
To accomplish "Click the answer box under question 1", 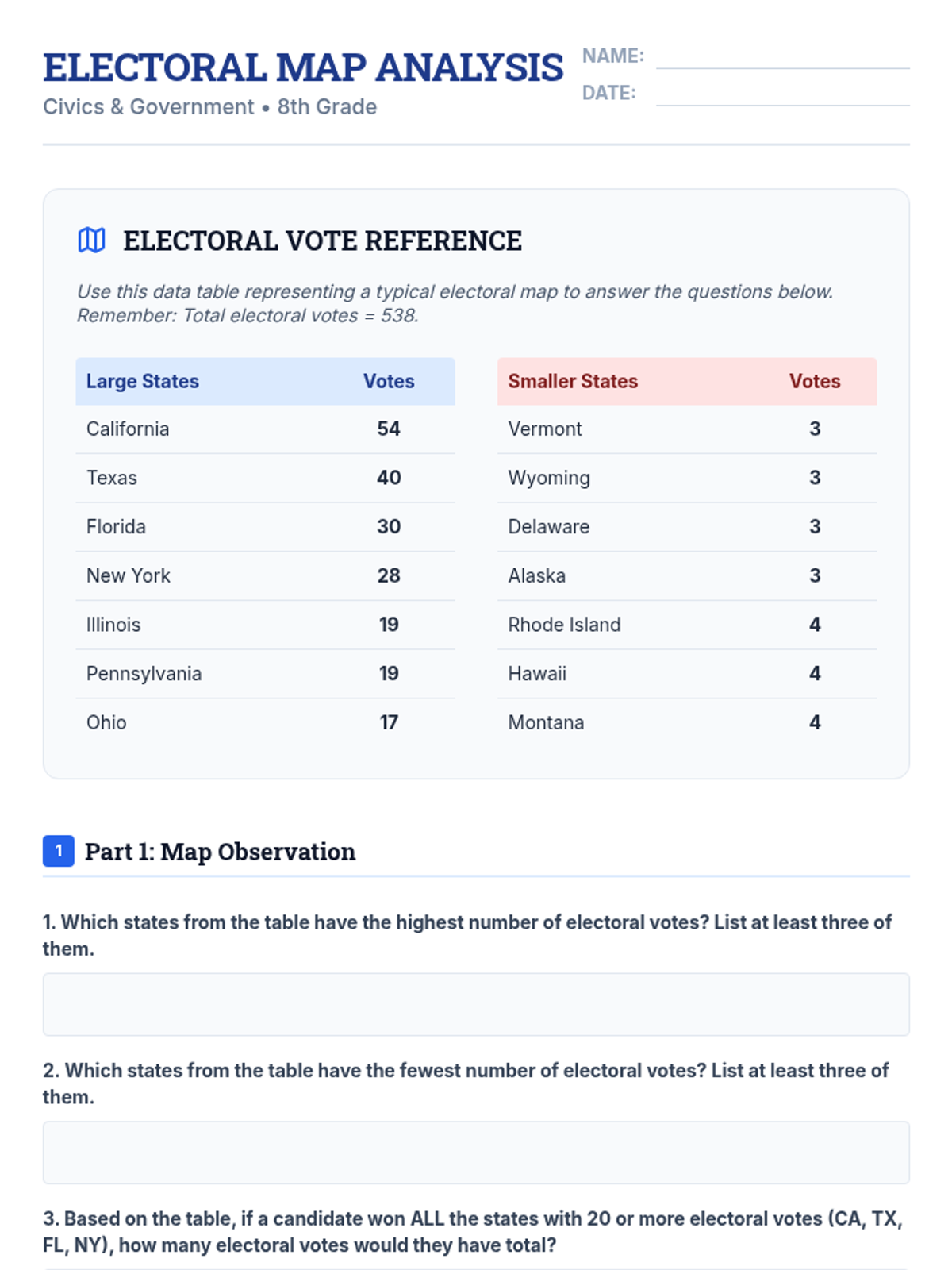I will click(x=476, y=1004).
